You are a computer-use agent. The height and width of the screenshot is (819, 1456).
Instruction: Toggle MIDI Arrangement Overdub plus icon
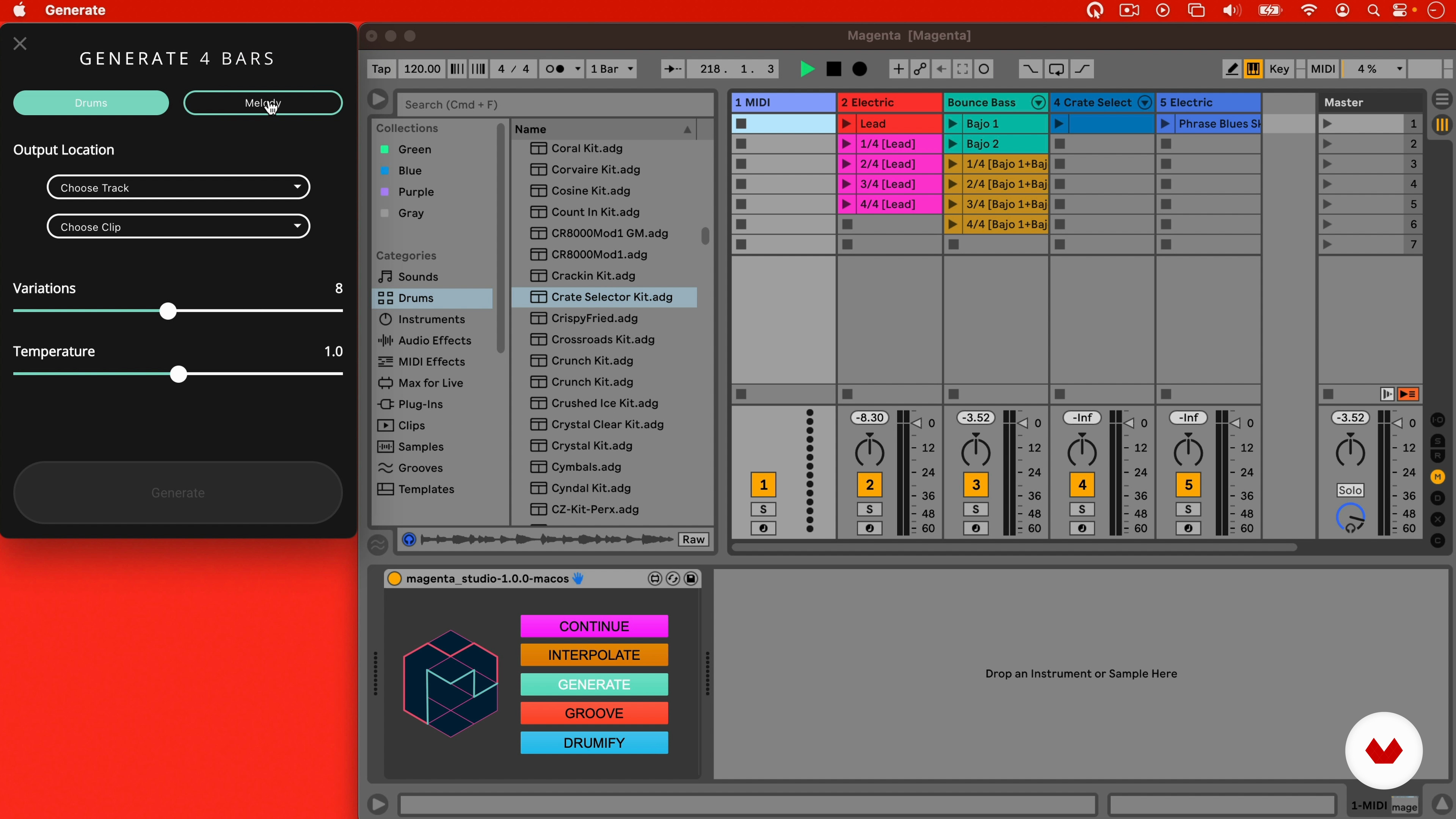tap(897, 69)
